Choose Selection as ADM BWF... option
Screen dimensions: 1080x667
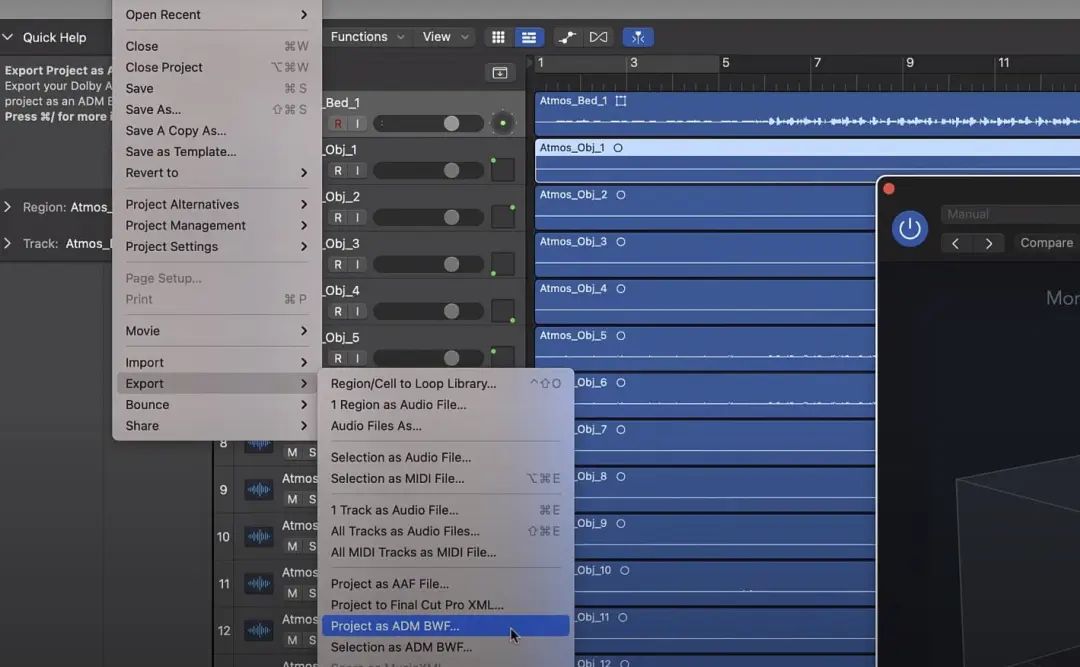[446, 647]
